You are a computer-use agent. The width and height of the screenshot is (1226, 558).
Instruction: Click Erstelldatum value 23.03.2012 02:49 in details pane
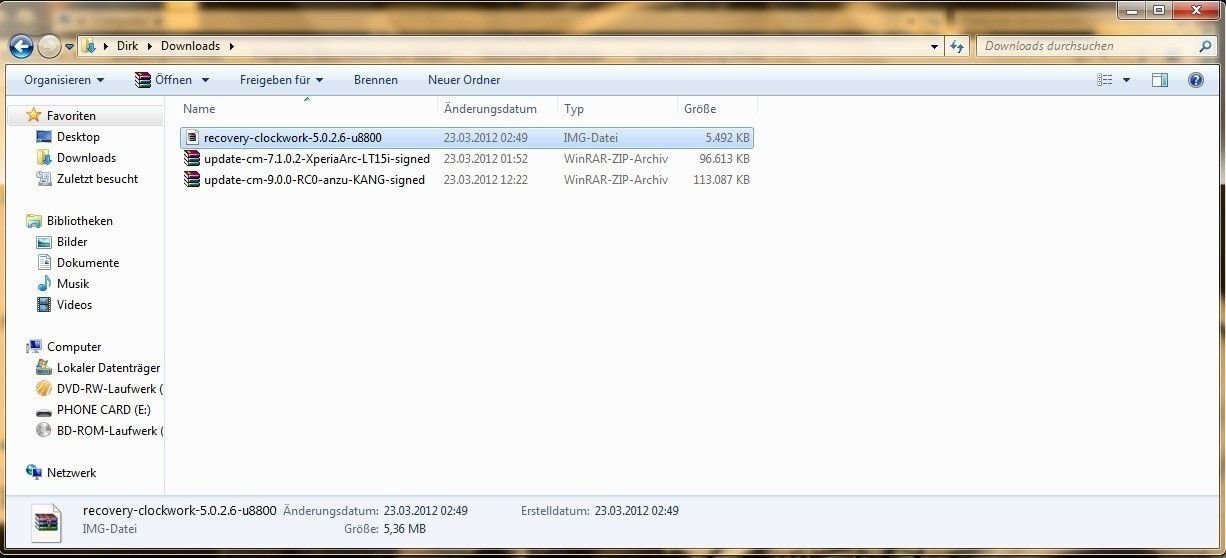[637, 511]
